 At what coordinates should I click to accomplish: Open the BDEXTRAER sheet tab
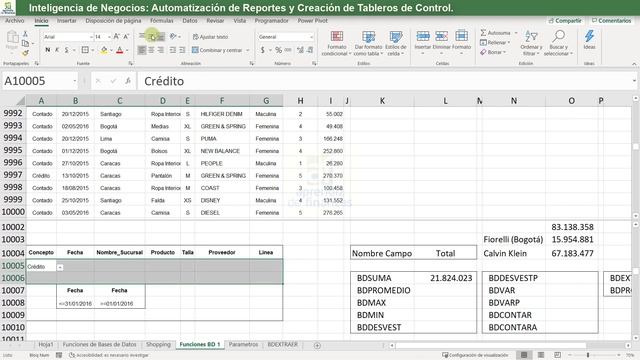[x=282, y=344]
